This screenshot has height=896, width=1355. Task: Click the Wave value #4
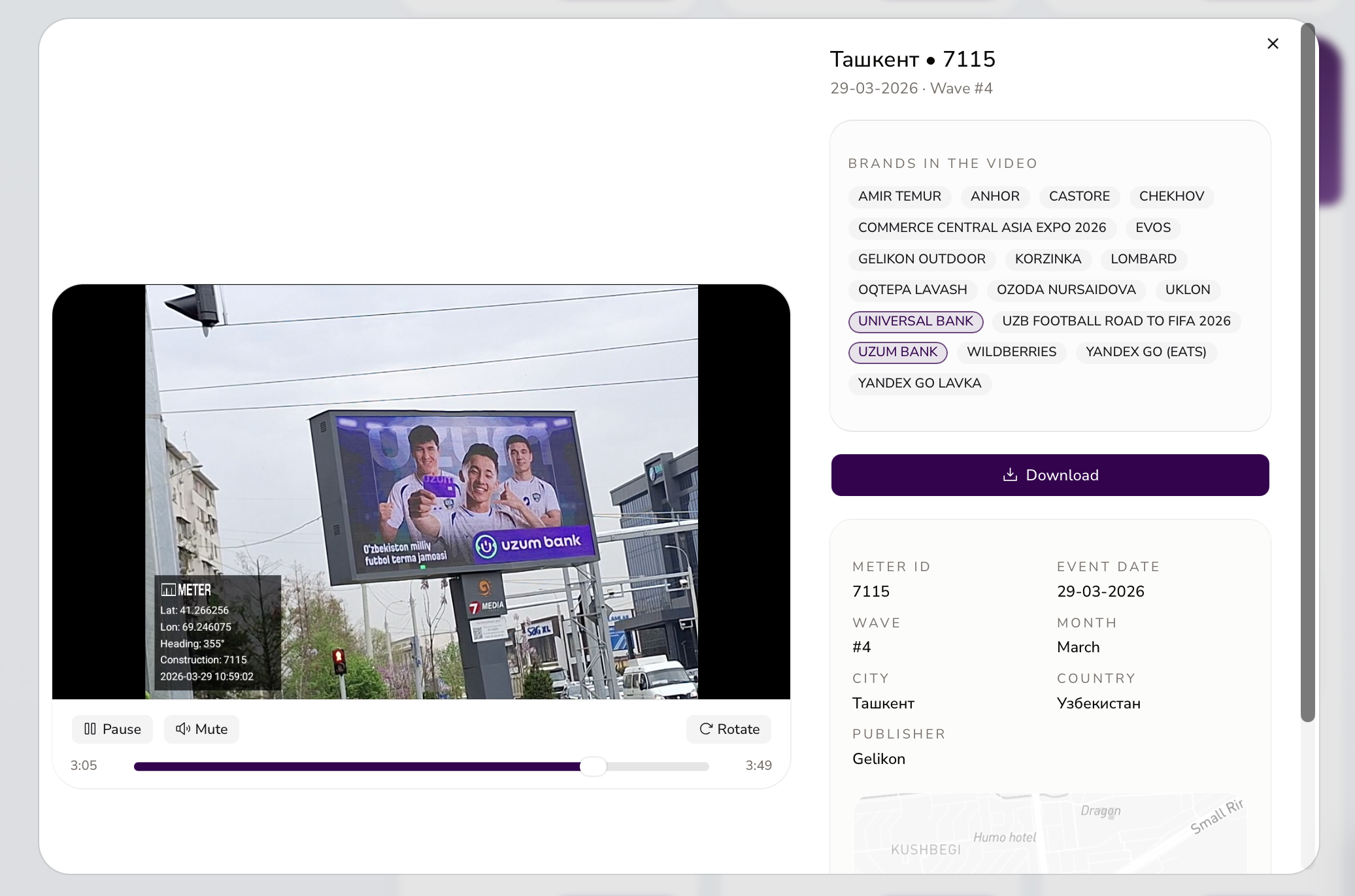[862, 647]
